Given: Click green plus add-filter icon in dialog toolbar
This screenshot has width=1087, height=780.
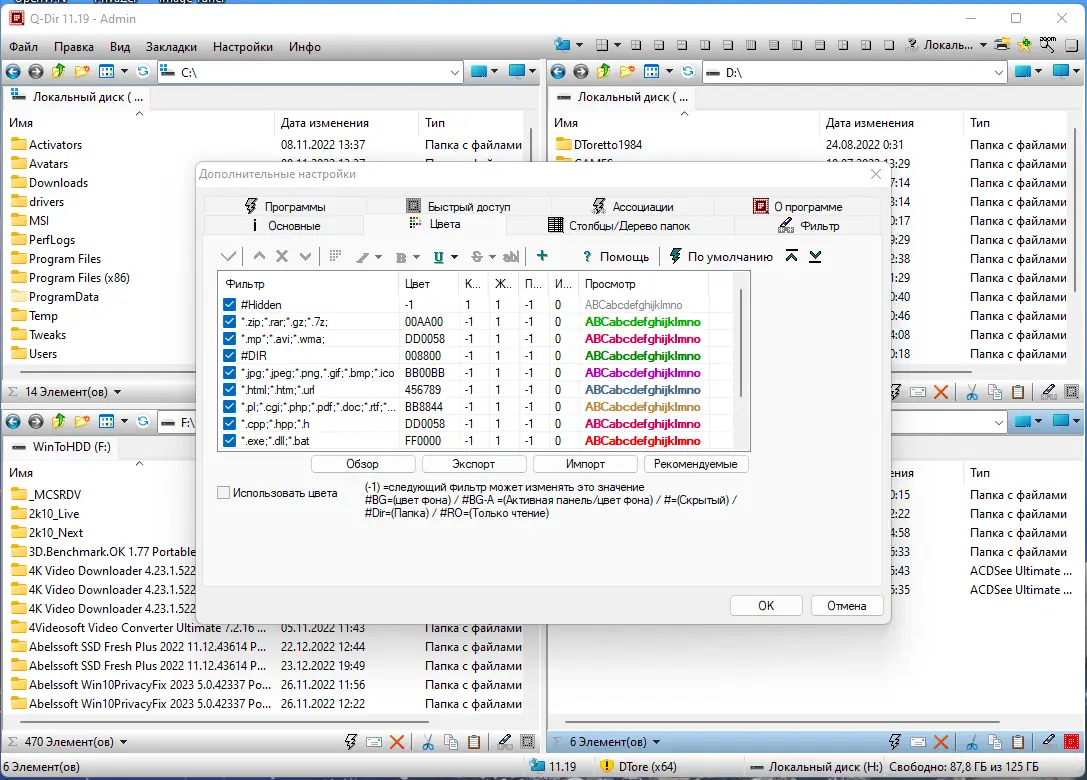Looking at the screenshot, I should click(542, 256).
